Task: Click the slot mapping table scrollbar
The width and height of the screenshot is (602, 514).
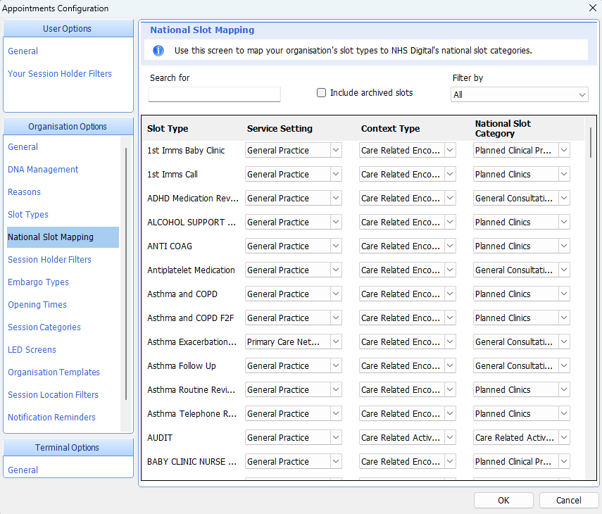Action: click(x=590, y=142)
